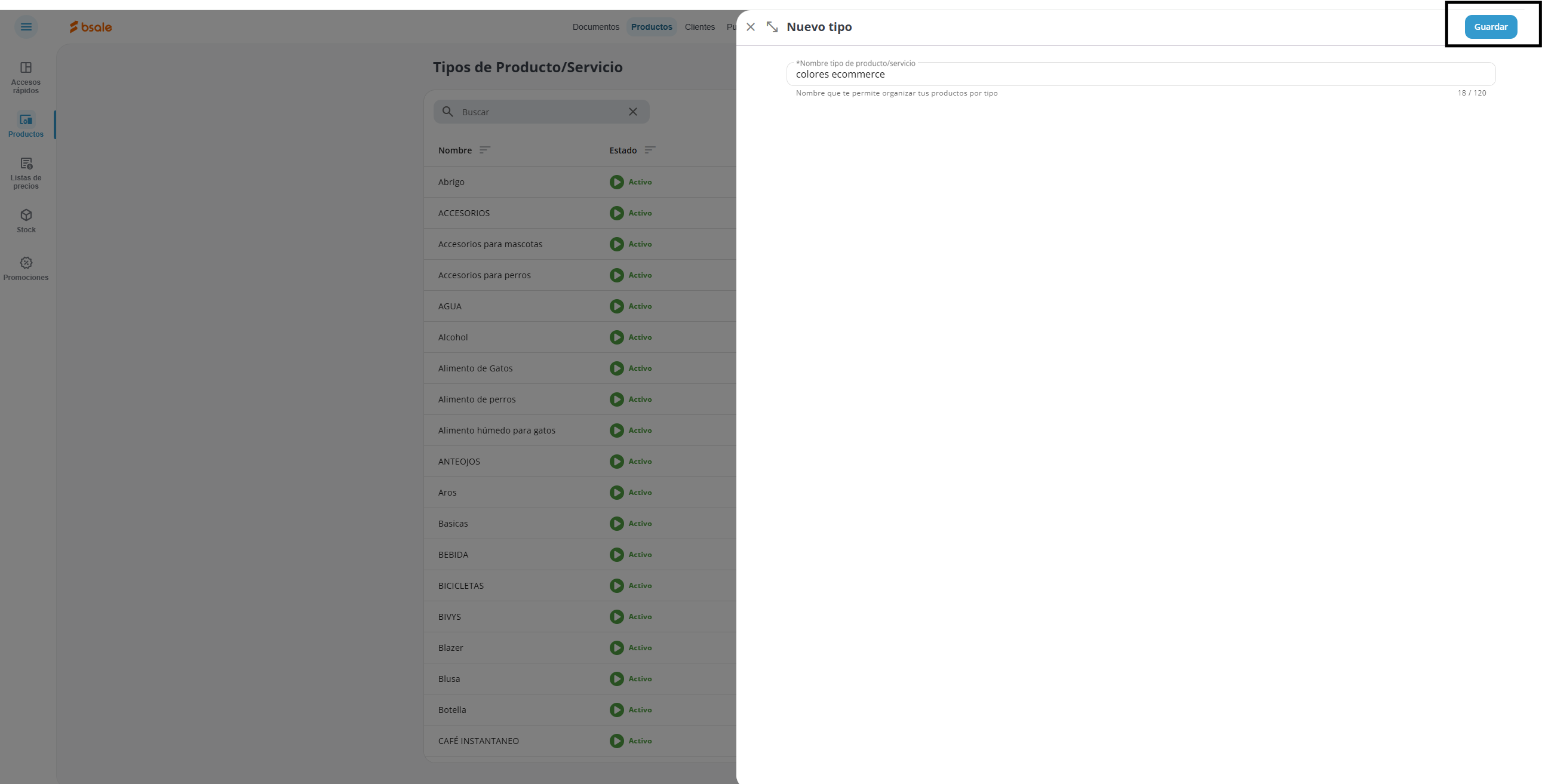Expand the Nuevo tipo panel fullscreen
Screen dimensions: 1542x784
pos(772,27)
